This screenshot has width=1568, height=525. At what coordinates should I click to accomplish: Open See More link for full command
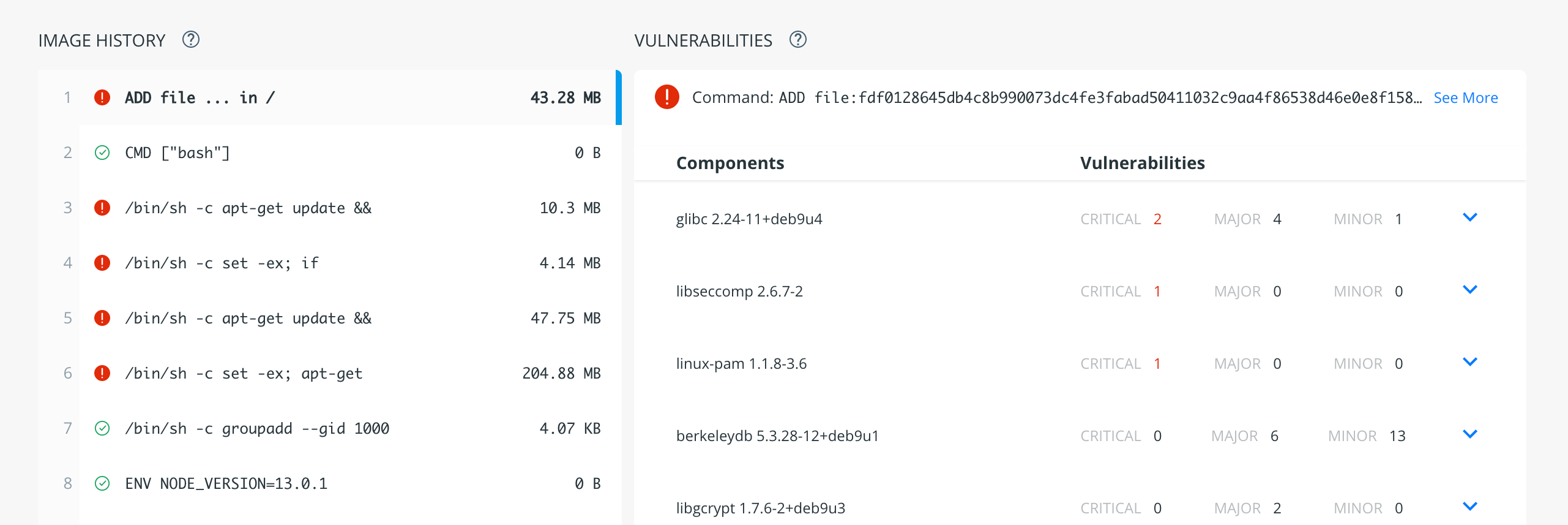click(1465, 98)
